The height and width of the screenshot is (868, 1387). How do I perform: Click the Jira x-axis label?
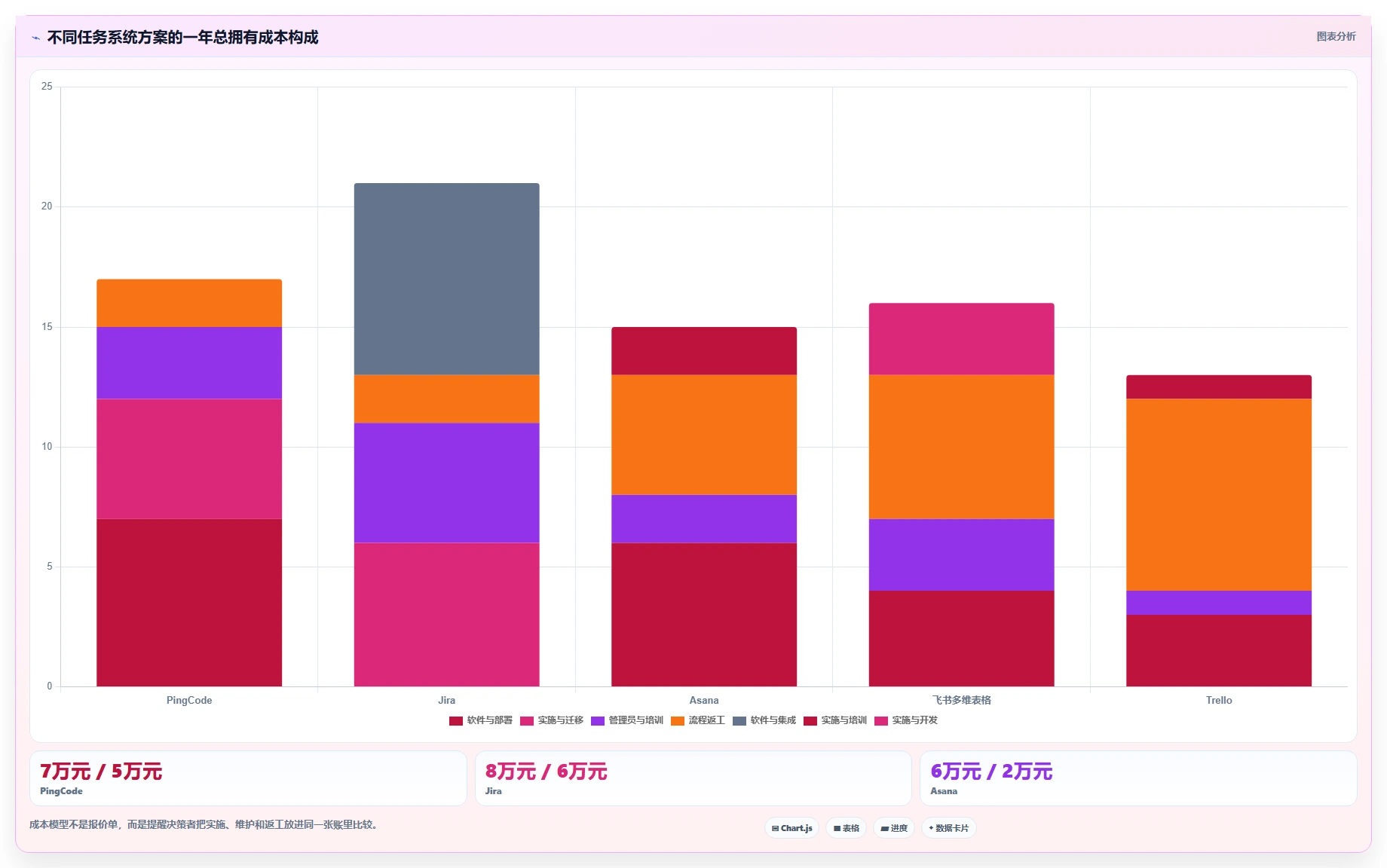[x=447, y=700]
